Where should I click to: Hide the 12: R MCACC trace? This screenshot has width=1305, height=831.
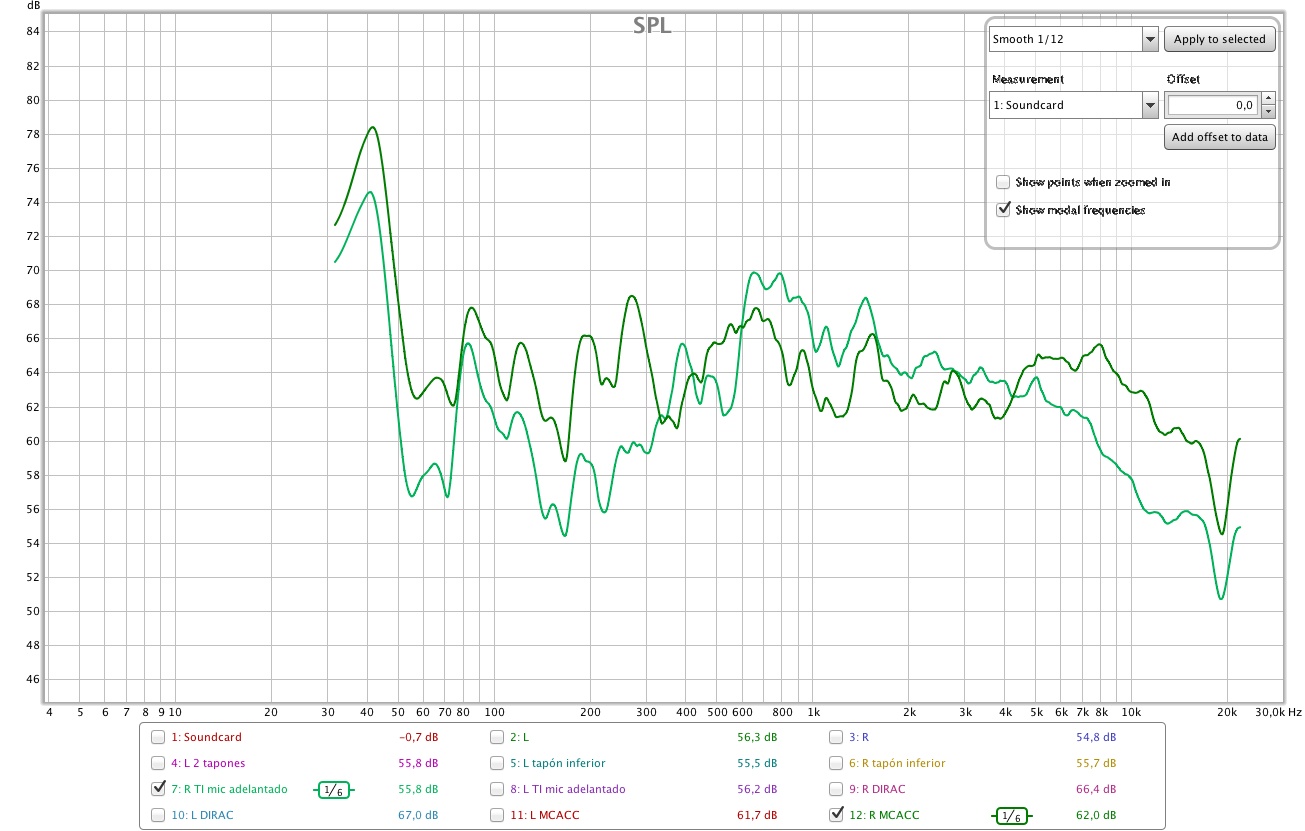tap(836, 815)
